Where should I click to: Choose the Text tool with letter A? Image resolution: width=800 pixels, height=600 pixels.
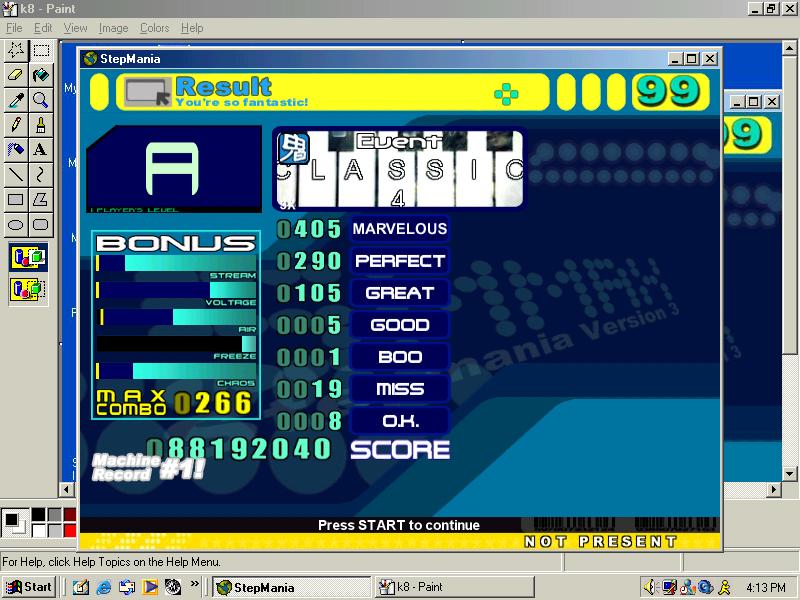[41, 149]
